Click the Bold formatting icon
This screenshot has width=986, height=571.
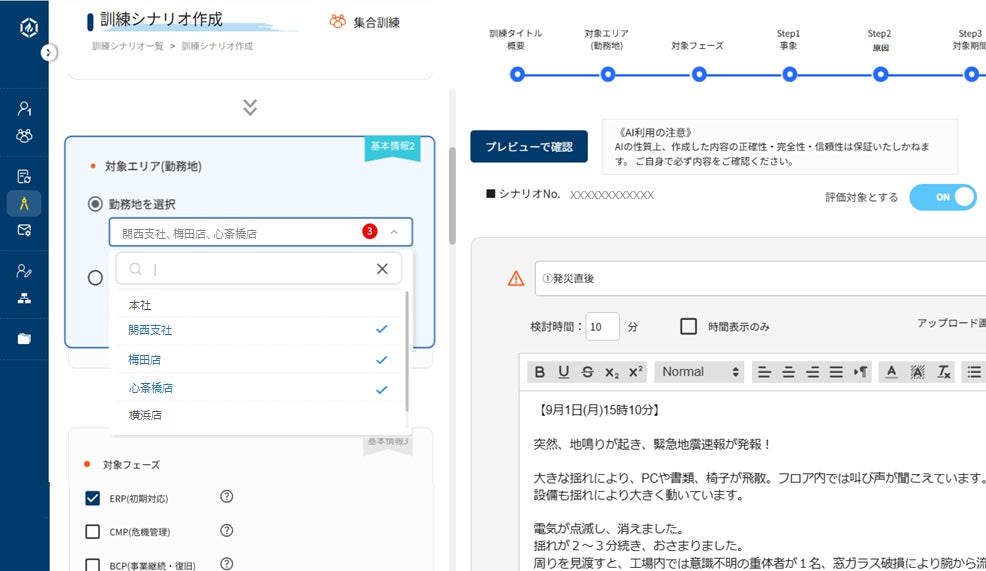[x=540, y=372]
